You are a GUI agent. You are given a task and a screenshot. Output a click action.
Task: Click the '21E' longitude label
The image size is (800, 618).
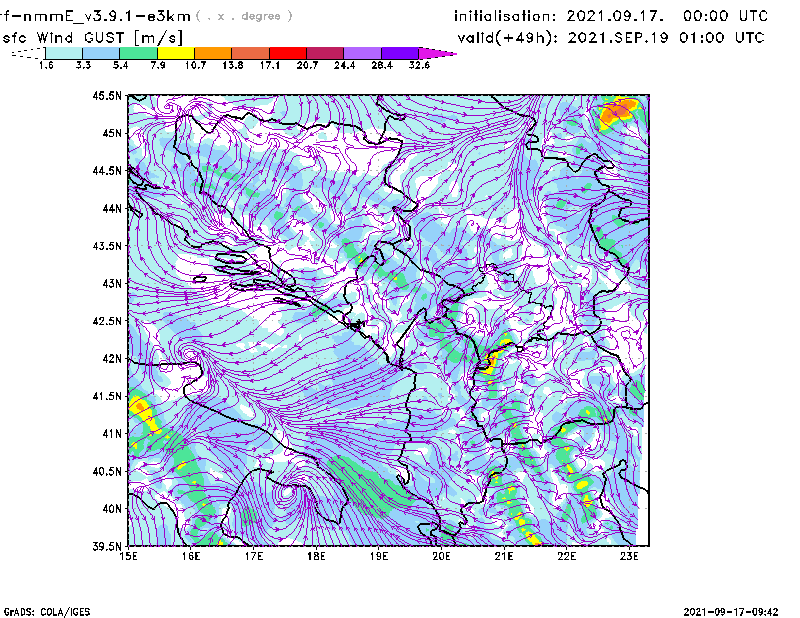tap(504, 556)
